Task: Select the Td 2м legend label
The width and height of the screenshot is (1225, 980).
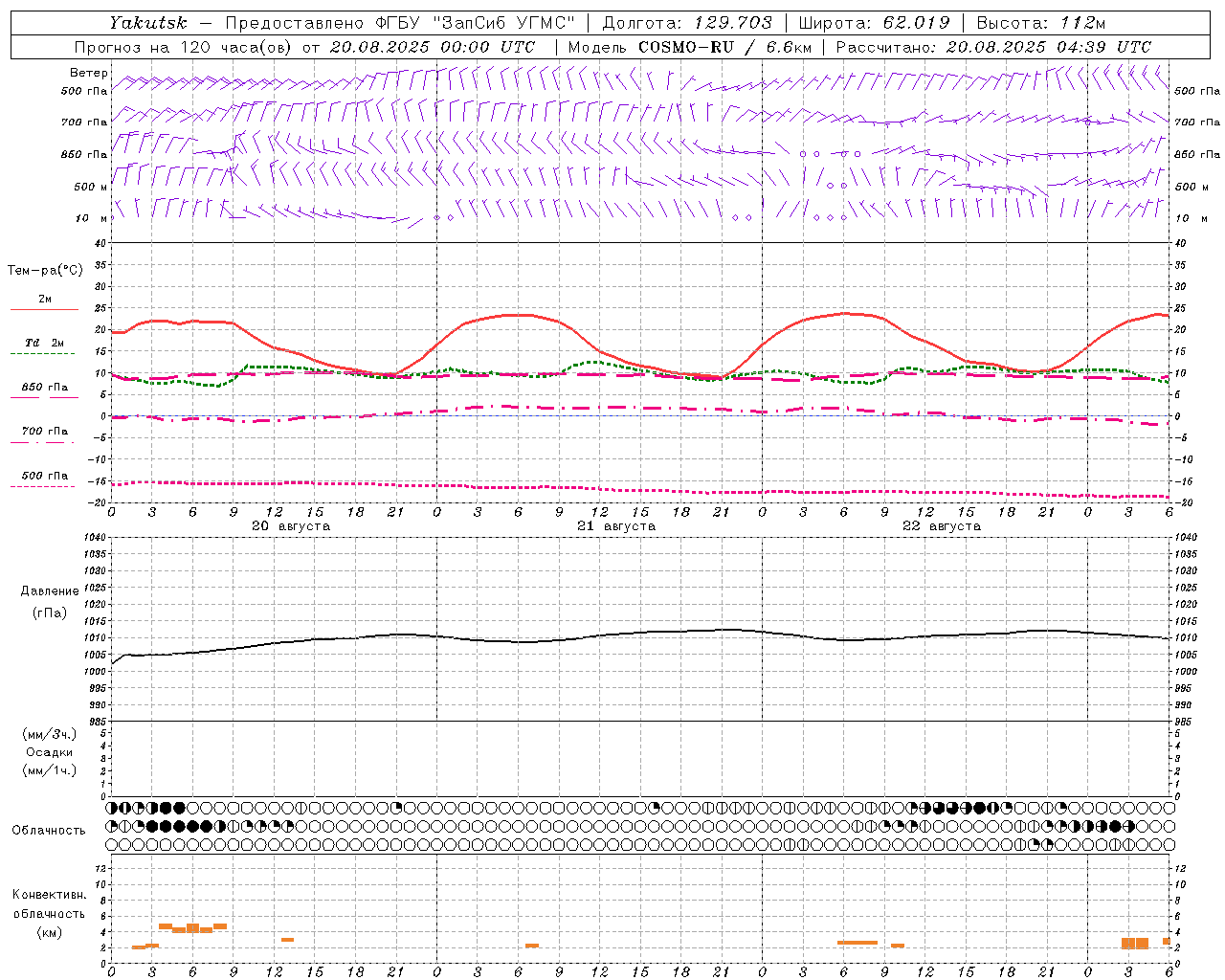Action: (45, 343)
